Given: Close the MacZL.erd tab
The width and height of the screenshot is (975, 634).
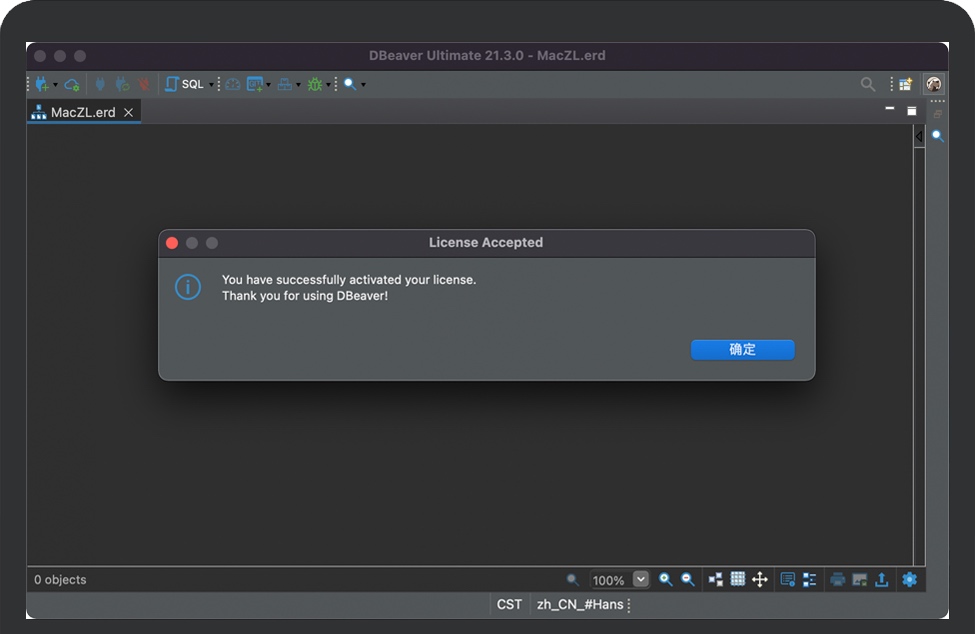Looking at the screenshot, I should [129, 113].
